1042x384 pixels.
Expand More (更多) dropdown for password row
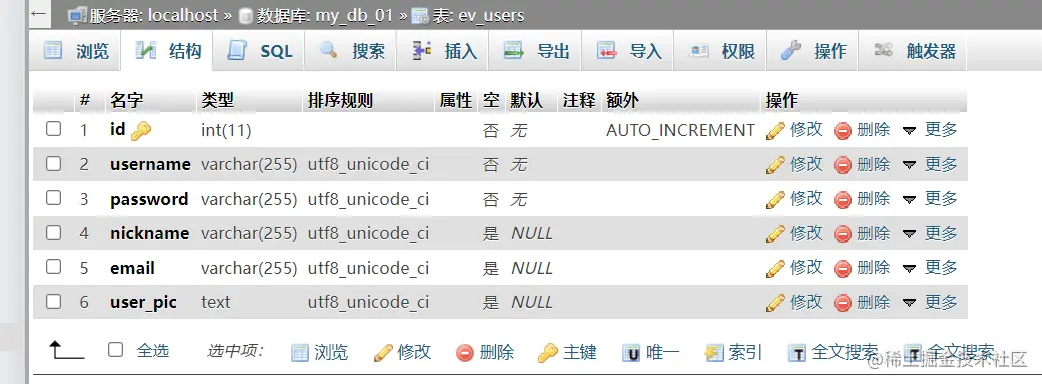[x=930, y=199]
